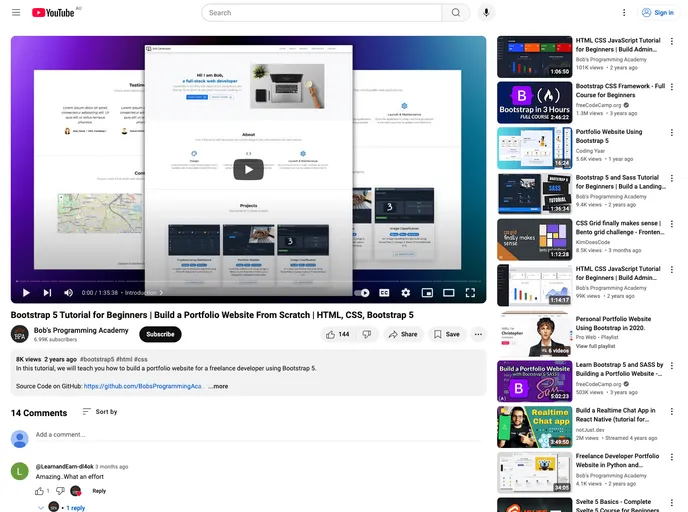Open options for Bootstrap 5 and Sass Tutorial
Image resolution: width=688 pixels, height=512 pixels.
tap(672, 178)
